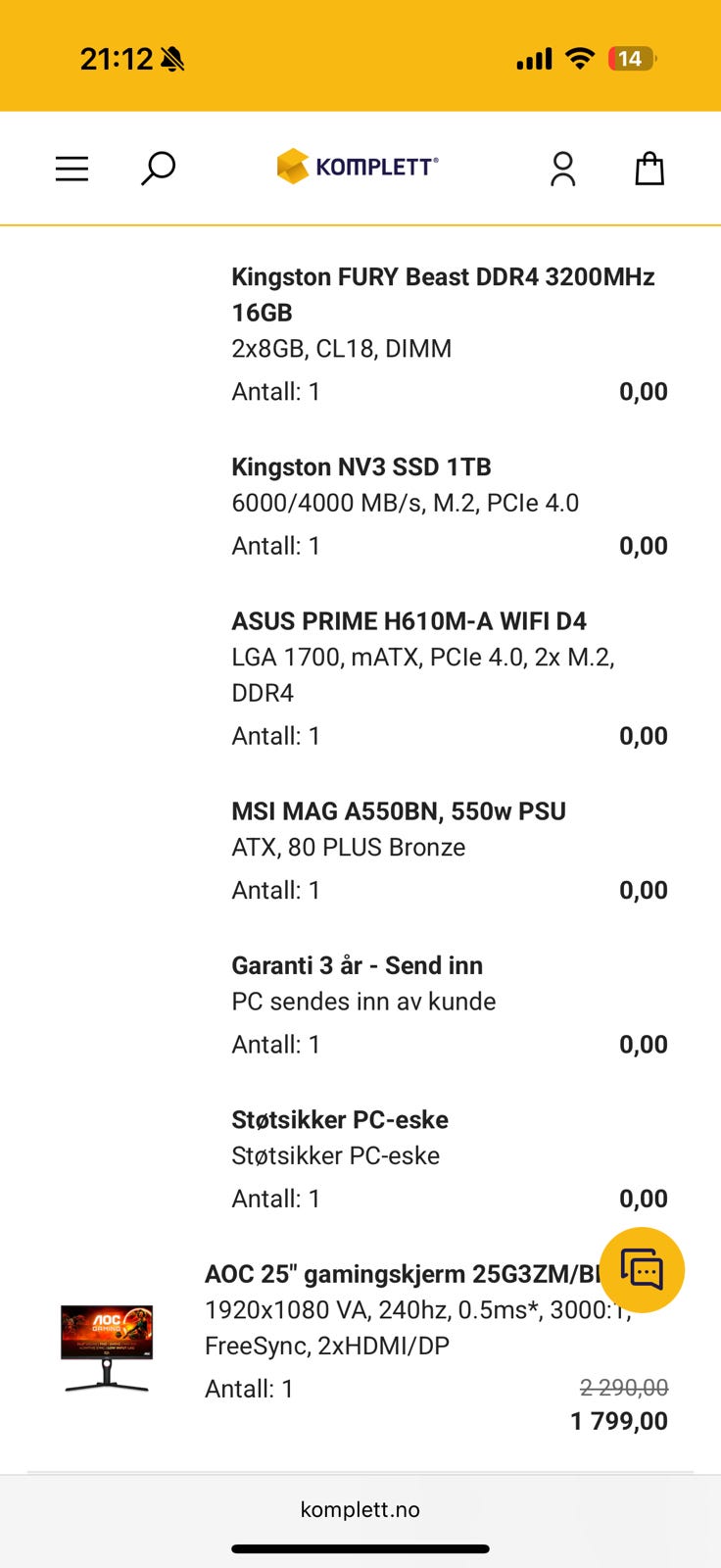The width and height of the screenshot is (721, 1568).
Task: Go to Komplett home via logo
Action: [358, 167]
